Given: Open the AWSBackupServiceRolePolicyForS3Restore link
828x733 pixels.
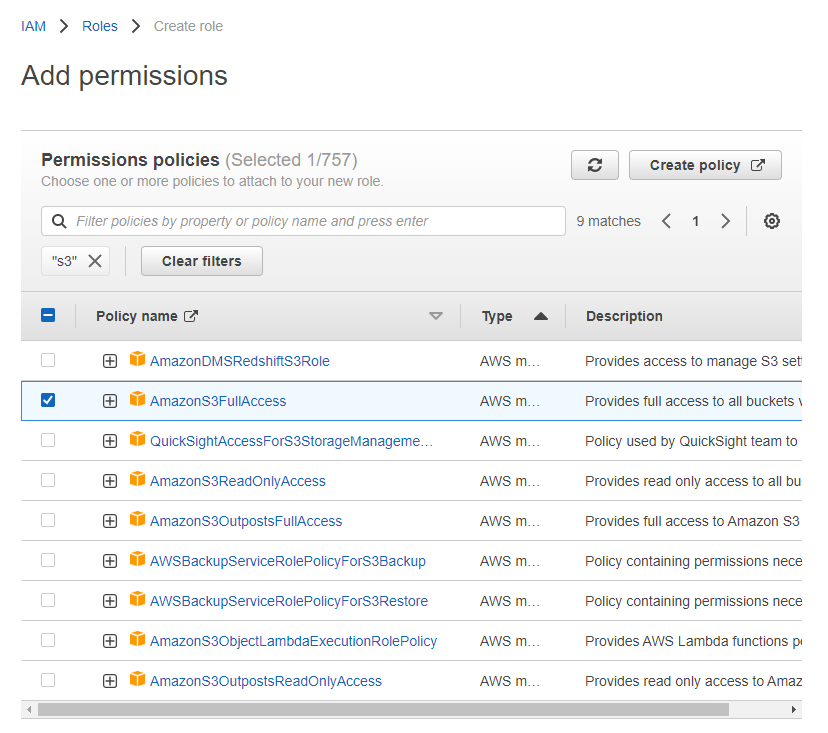Looking at the screenshot, I should click(x=289, y=602).
